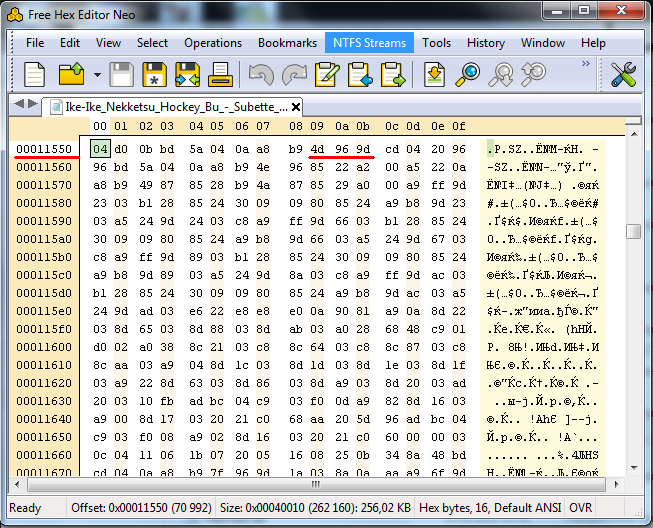
Task: Click the Ready status text
Action: (25, 508)
